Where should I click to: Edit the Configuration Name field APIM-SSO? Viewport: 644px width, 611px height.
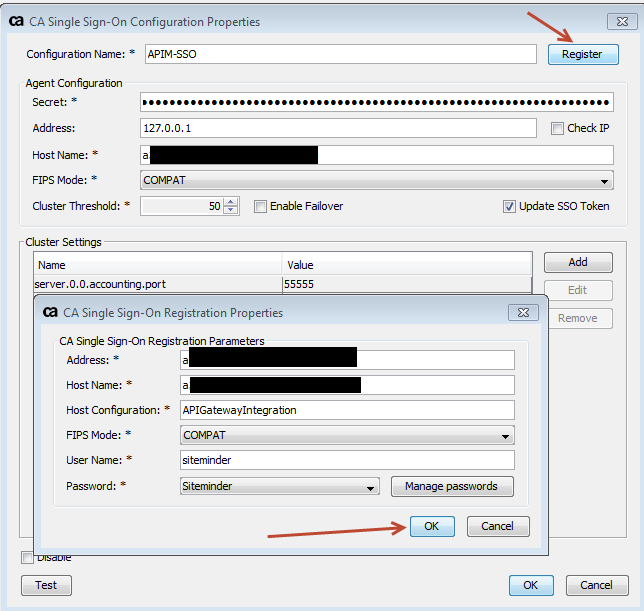tap(340, 54)
